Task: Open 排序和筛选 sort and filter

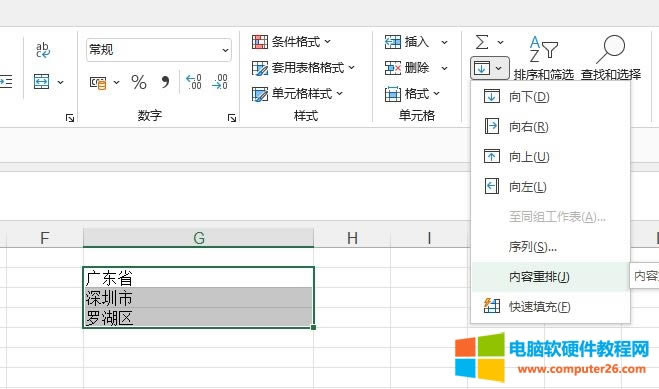Action: coord(543,58)
